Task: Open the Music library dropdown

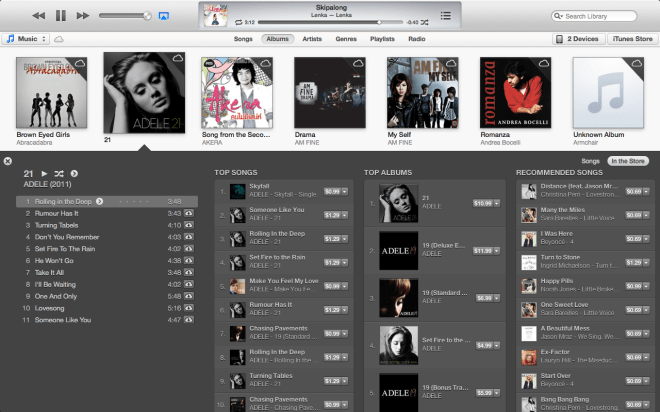Action: 26,39
